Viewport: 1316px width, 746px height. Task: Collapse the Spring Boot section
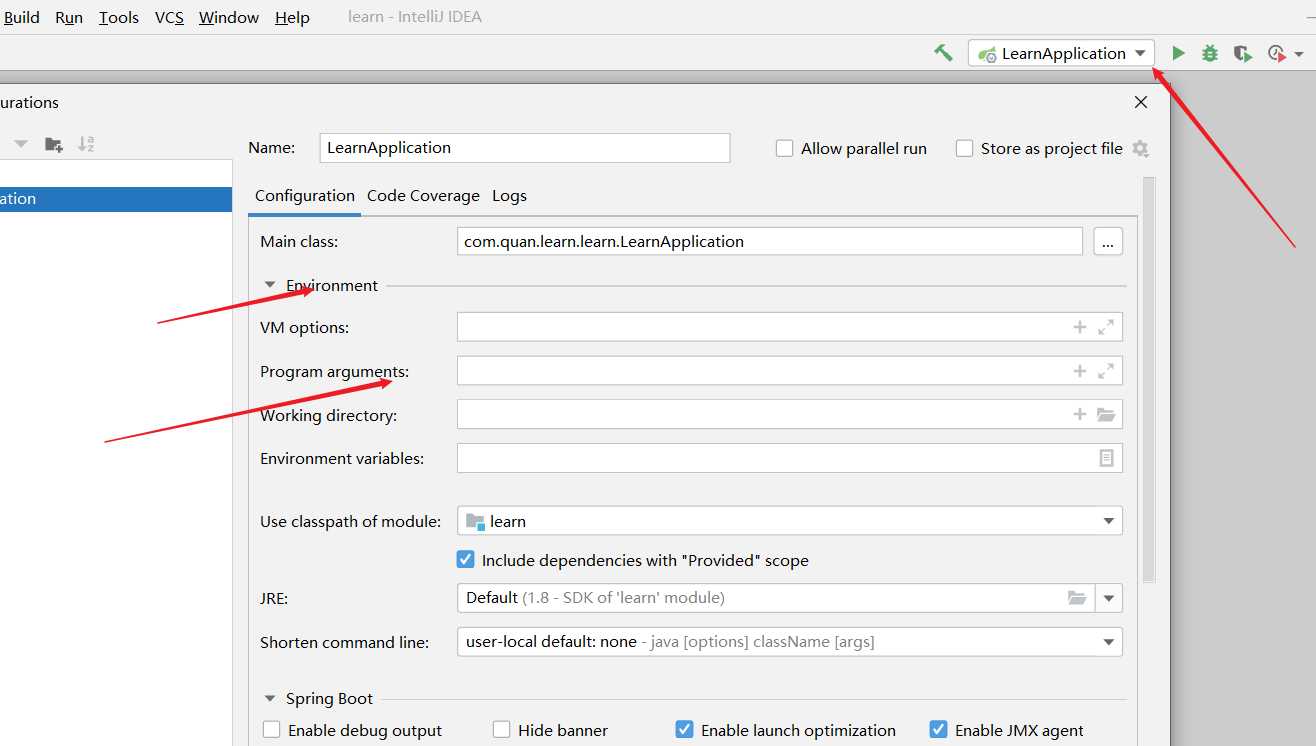click(x=269, y=699)
